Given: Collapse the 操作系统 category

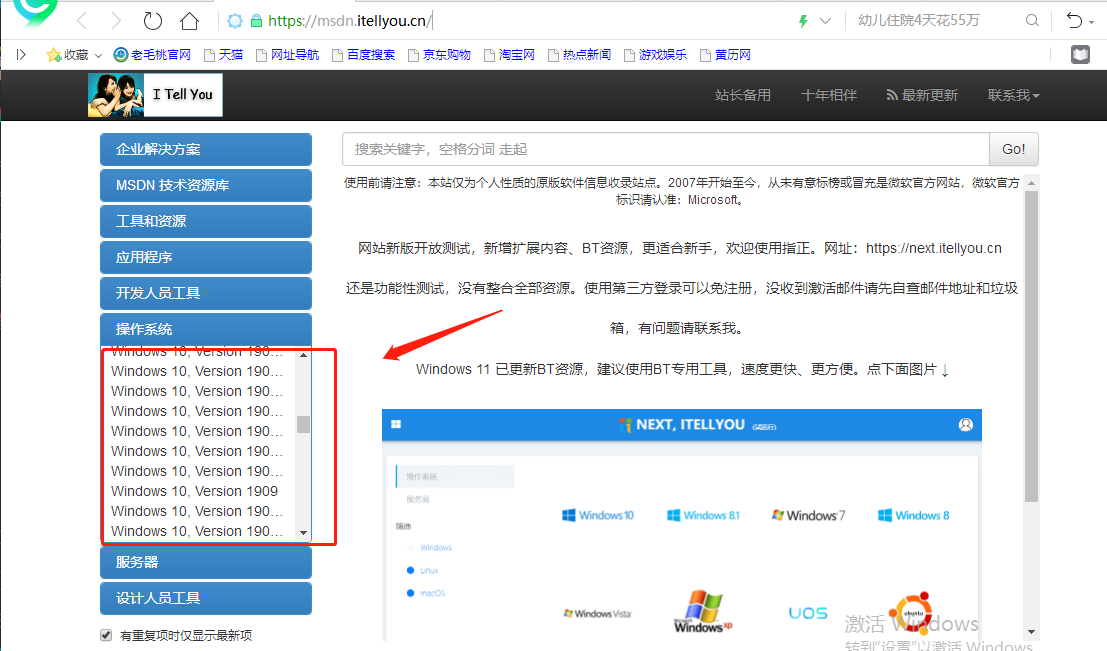Looking at the screenshot, I should pyautogui.click(x=205, y=329).
